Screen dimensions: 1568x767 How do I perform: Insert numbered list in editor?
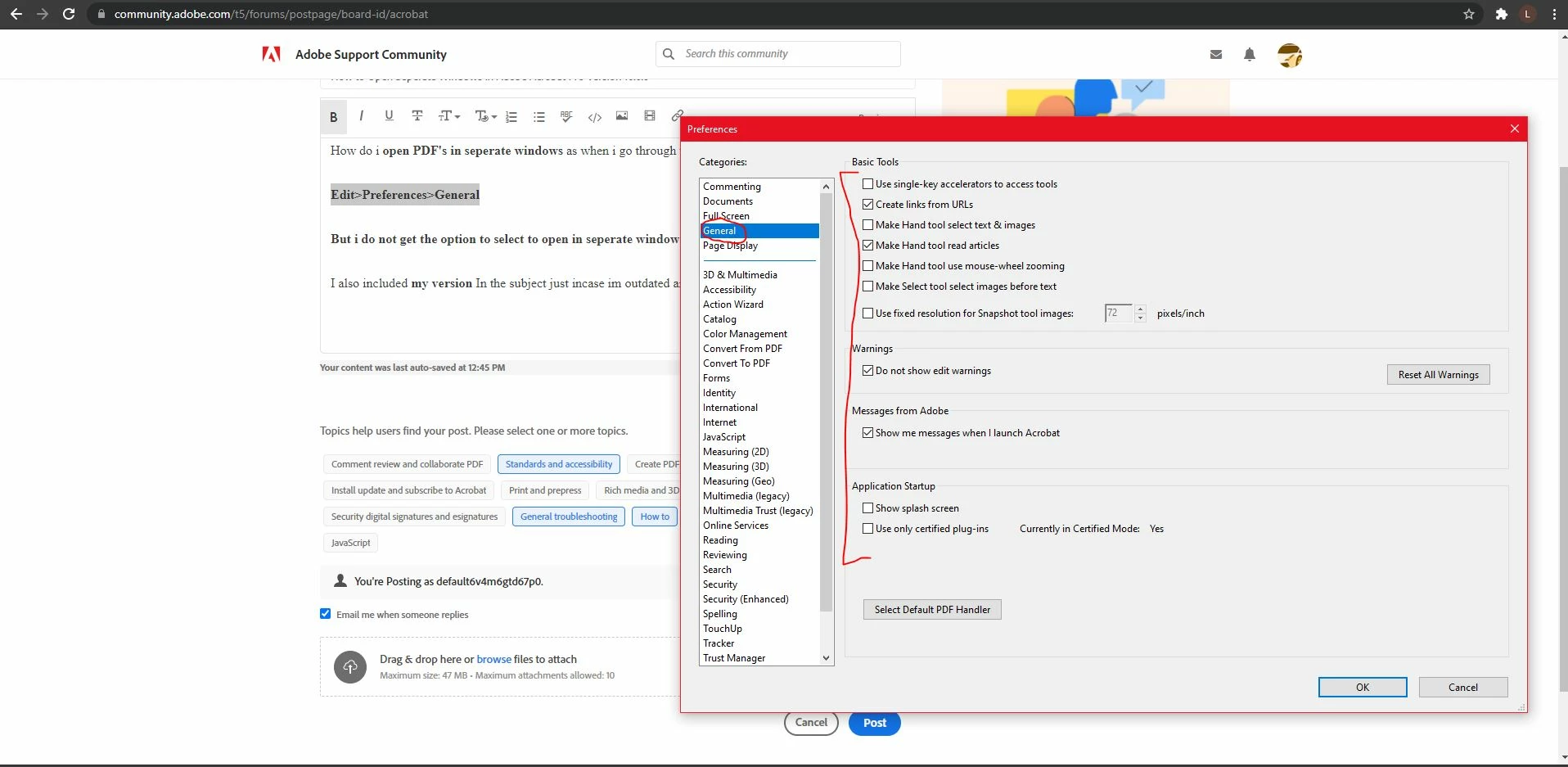click(x=511, y=117)
